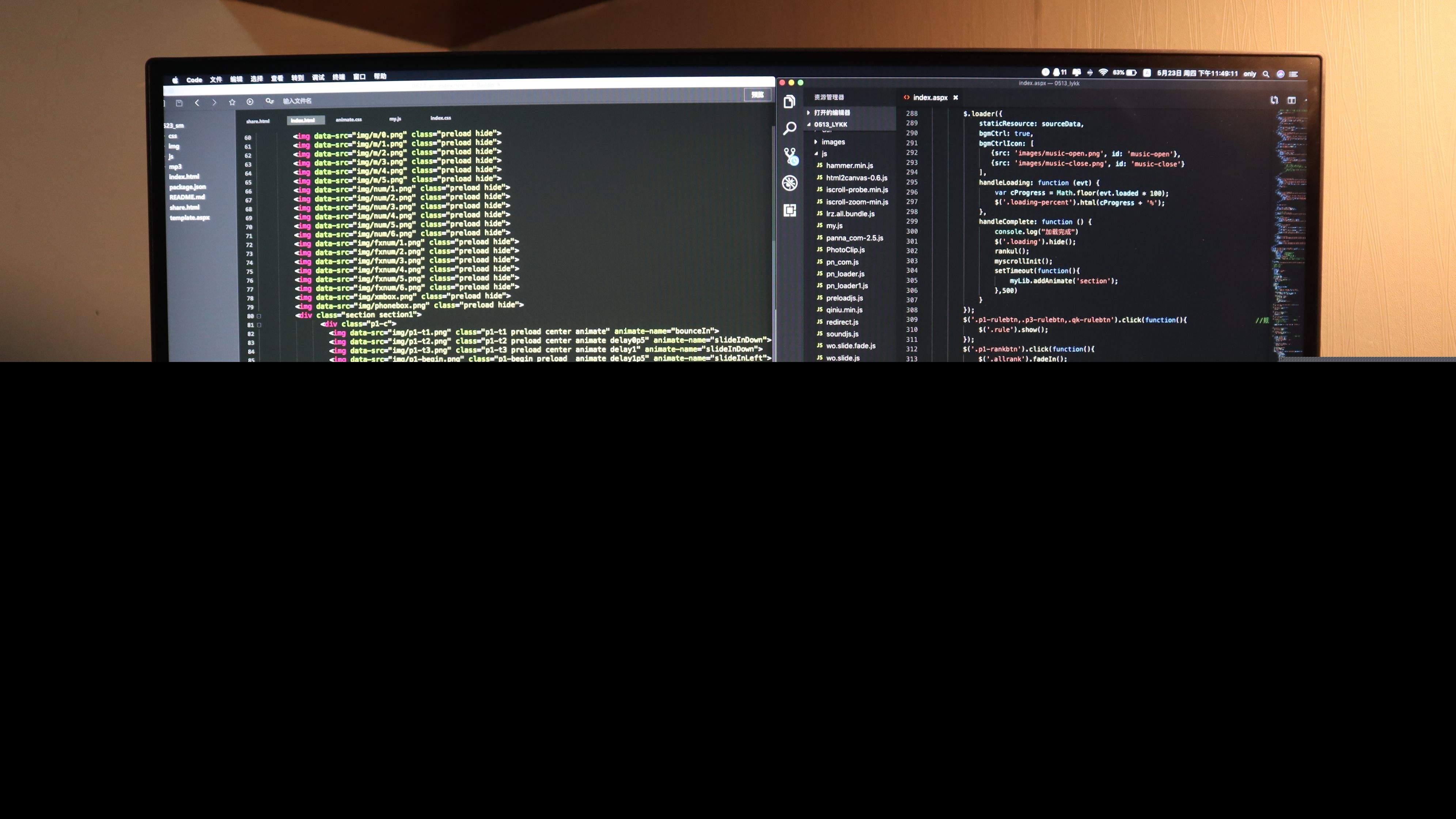Click the 预览 preview button
Image resolution: width=1456 pixels, height=819 pixels.
click(757, 94)
